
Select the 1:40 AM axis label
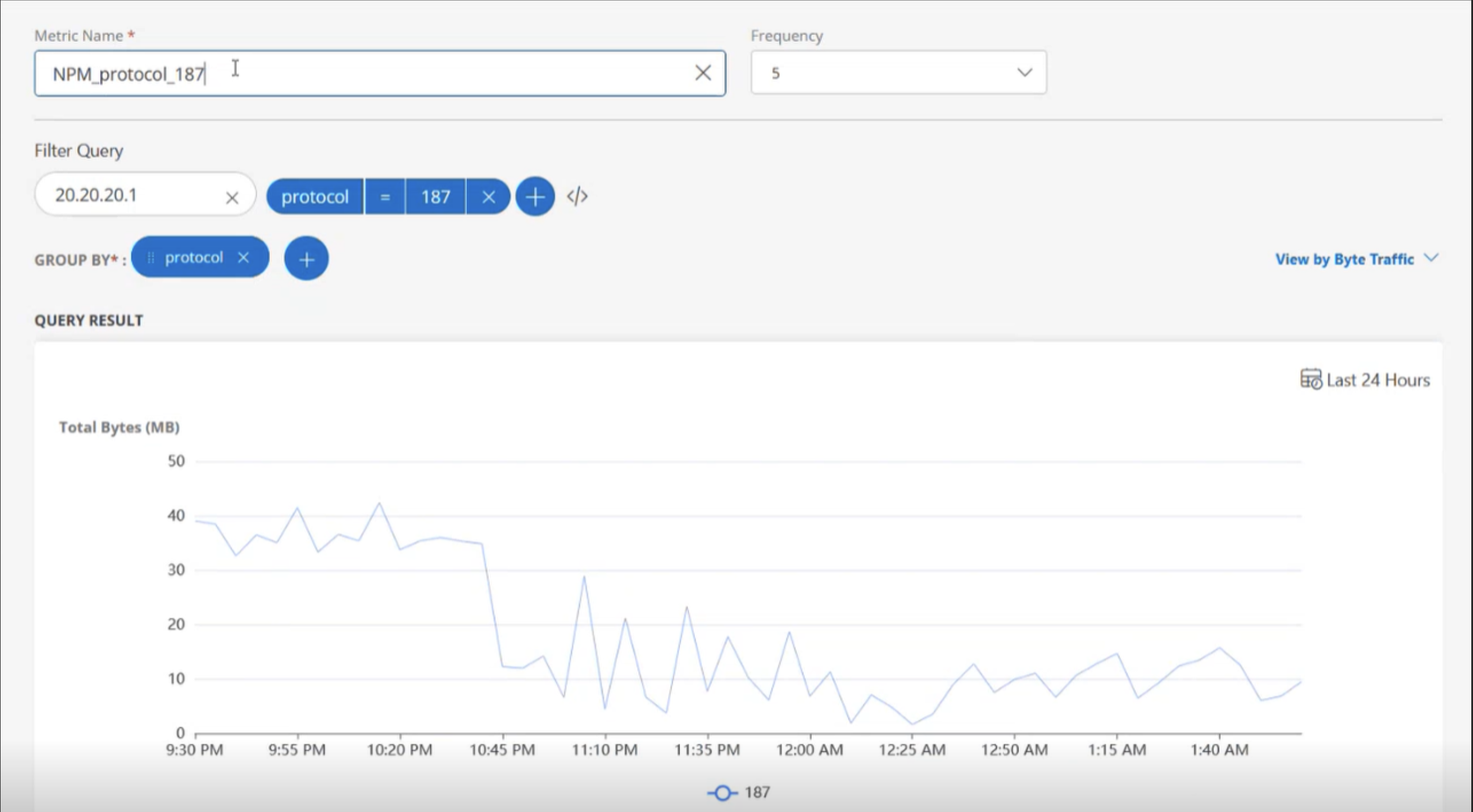1219,749
